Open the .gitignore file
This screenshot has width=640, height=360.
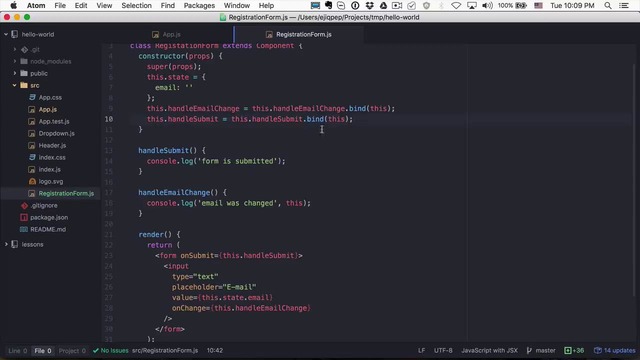click(x=44, y=205)
